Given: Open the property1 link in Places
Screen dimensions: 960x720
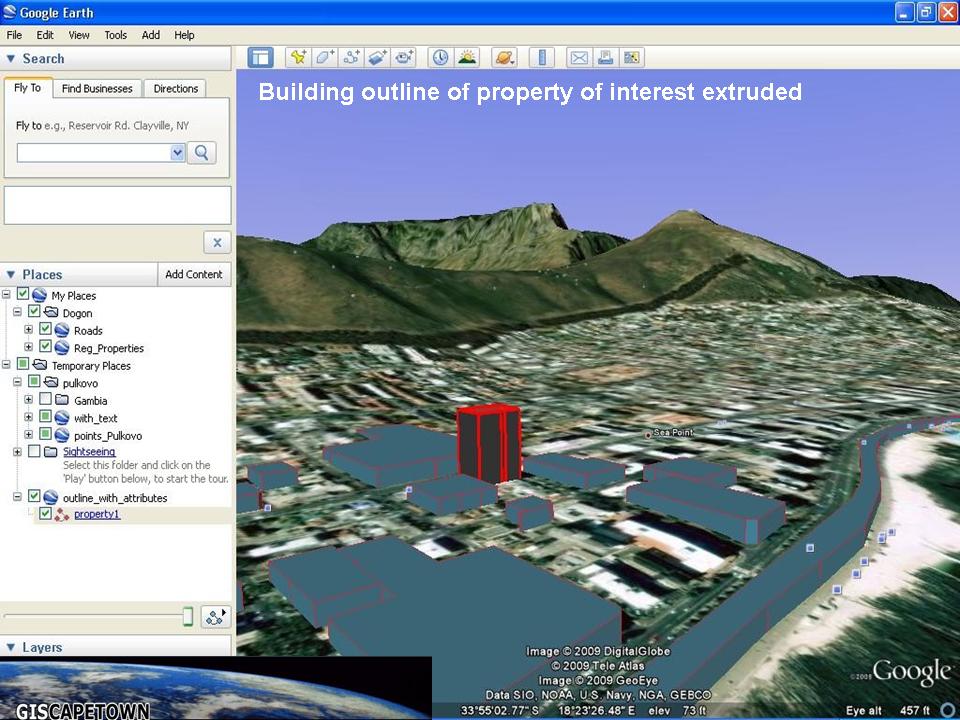Looking at the screenshot, I should tap(97, 514).
